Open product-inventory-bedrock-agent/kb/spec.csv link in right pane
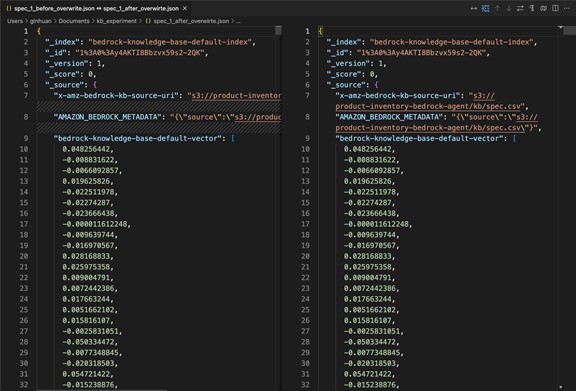576x391 pixels. tap(428, 106)
